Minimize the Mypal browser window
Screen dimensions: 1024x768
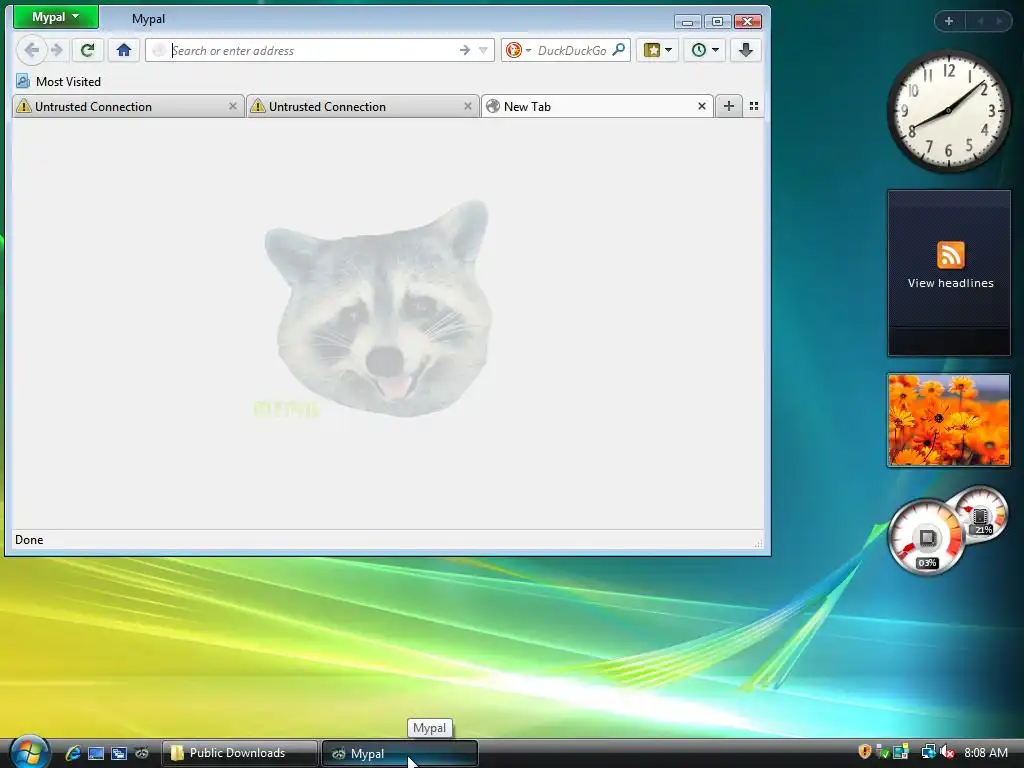(x=687, y=22)
